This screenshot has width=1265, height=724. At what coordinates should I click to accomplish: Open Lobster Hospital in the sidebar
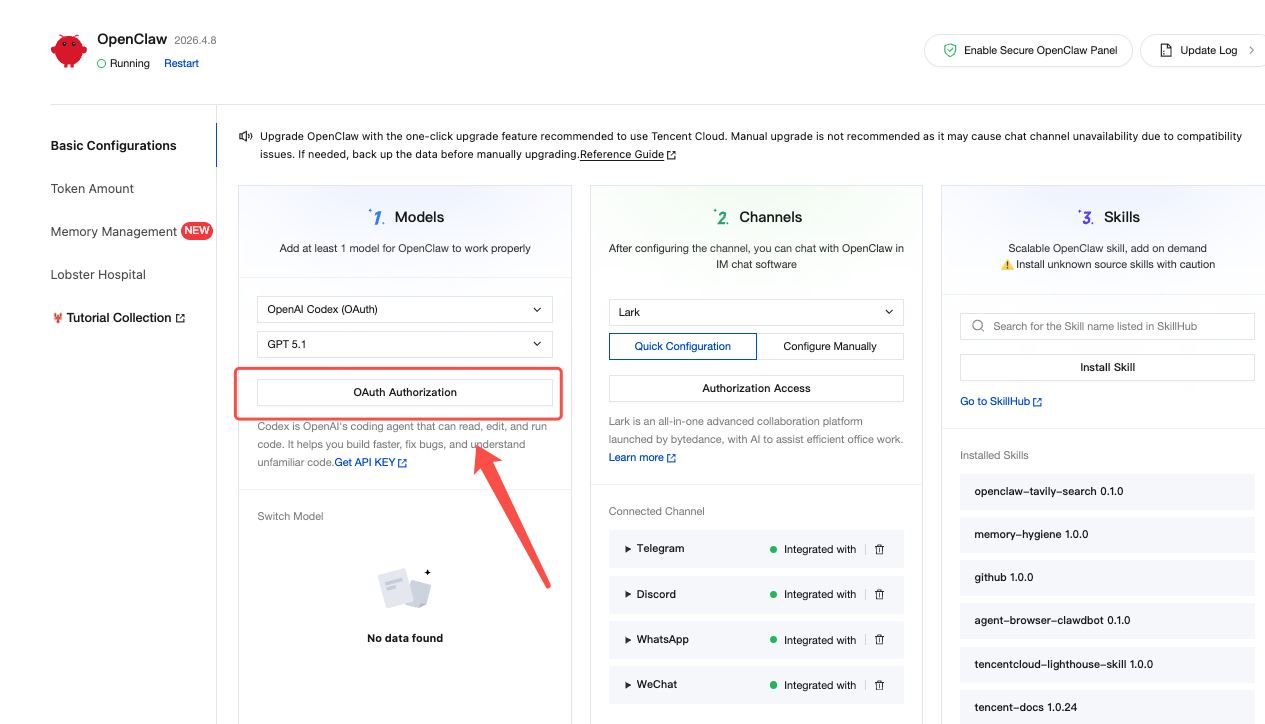click(98, 275)
